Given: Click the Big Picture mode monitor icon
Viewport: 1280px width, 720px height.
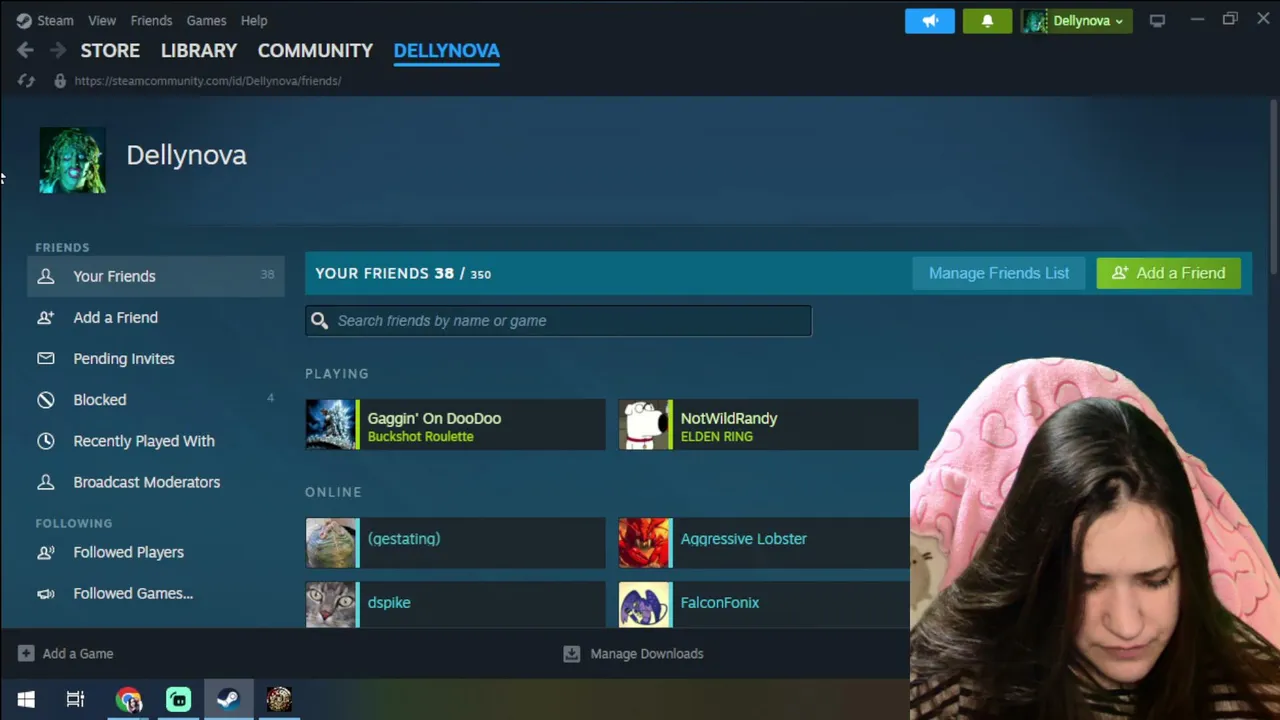Looking at the screenshot, I should (1157, 20).
